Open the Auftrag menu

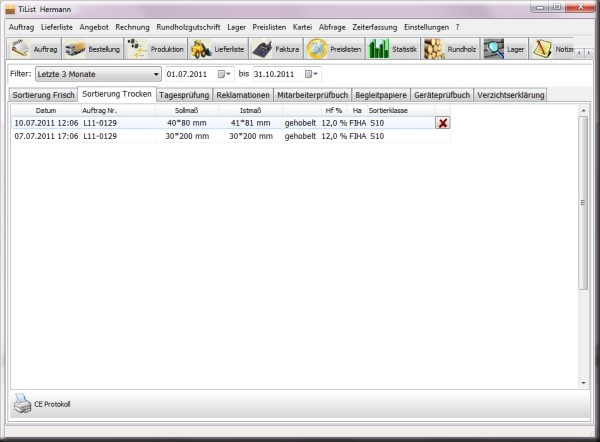pos(21,27)
